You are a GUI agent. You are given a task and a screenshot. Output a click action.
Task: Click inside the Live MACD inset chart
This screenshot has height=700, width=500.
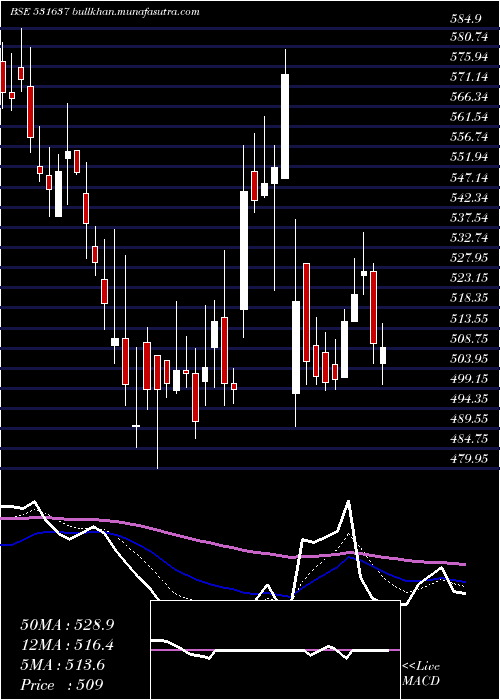(x=275, y=650)
